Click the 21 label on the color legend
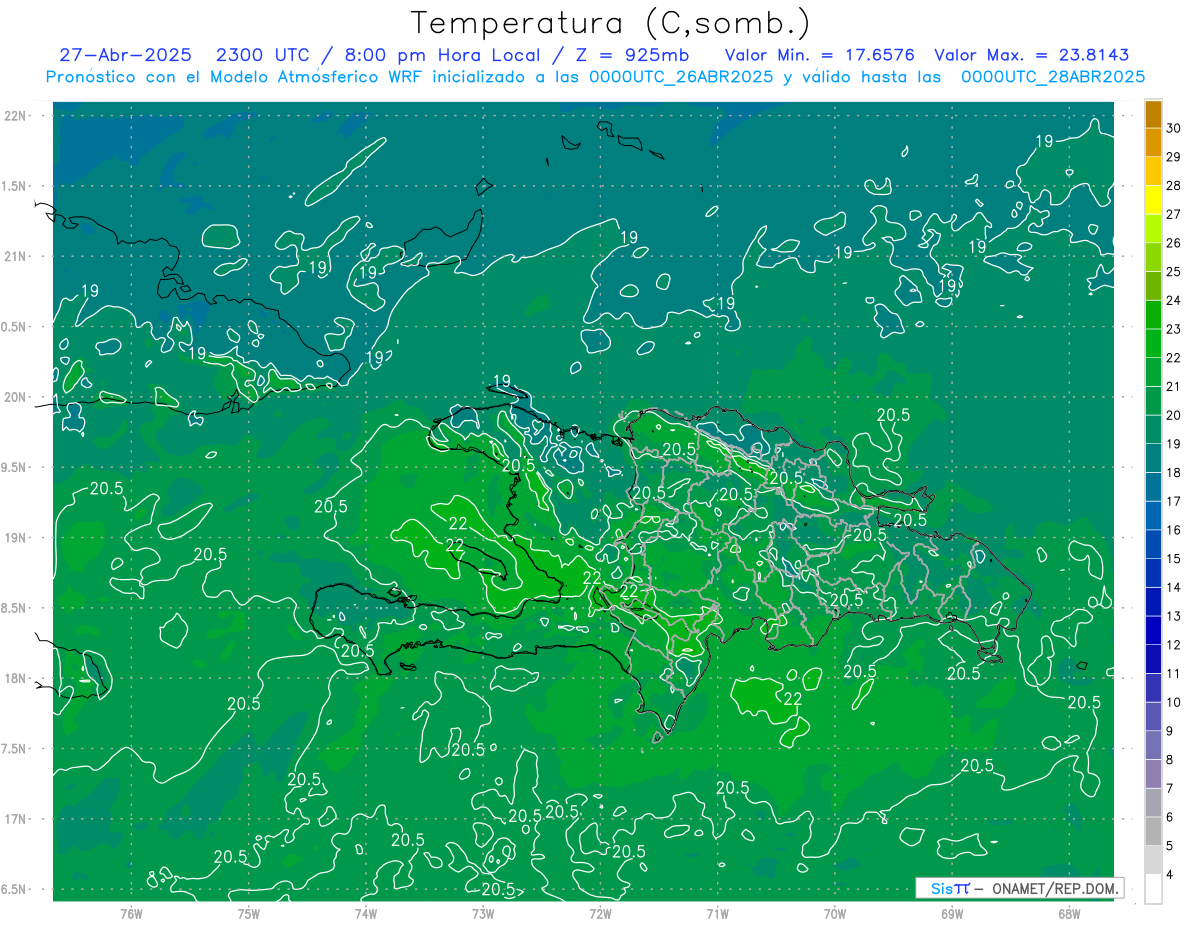The height and width of the screenshot is (927, 1200). pyautogui.click(x=1174, y=387)
